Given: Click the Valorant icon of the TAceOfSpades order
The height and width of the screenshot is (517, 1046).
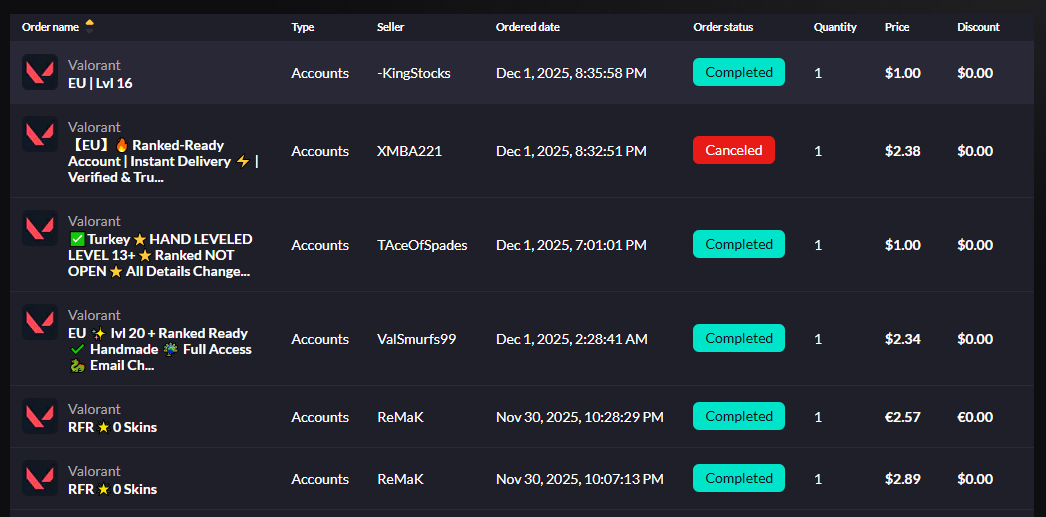Looking at the screenshot, I should [x=39, y=228].
